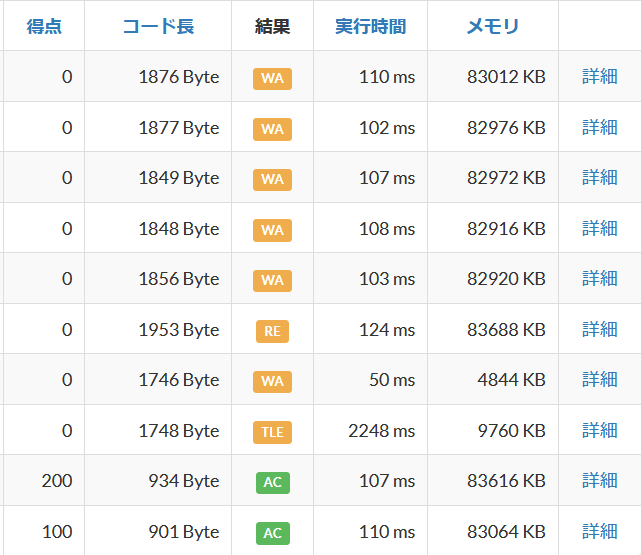Sort by コード長 column header
The image size is (641, 555).
pyautogui.click(x=158, y=27)
